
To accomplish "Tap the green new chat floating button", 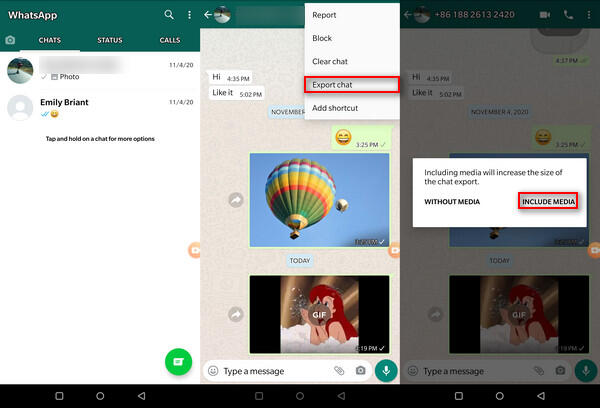I will [x=179, y=360].
